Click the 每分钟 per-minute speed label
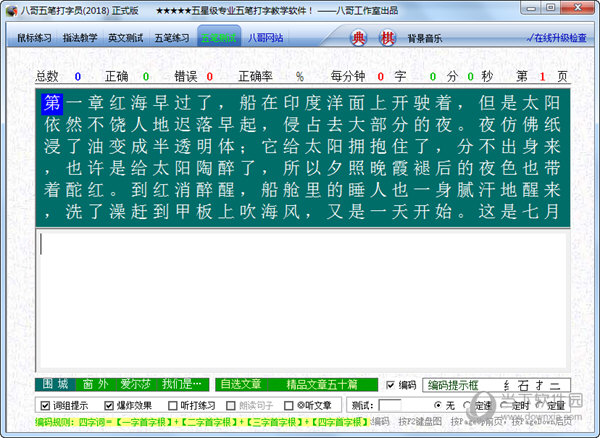 (348, 77)
